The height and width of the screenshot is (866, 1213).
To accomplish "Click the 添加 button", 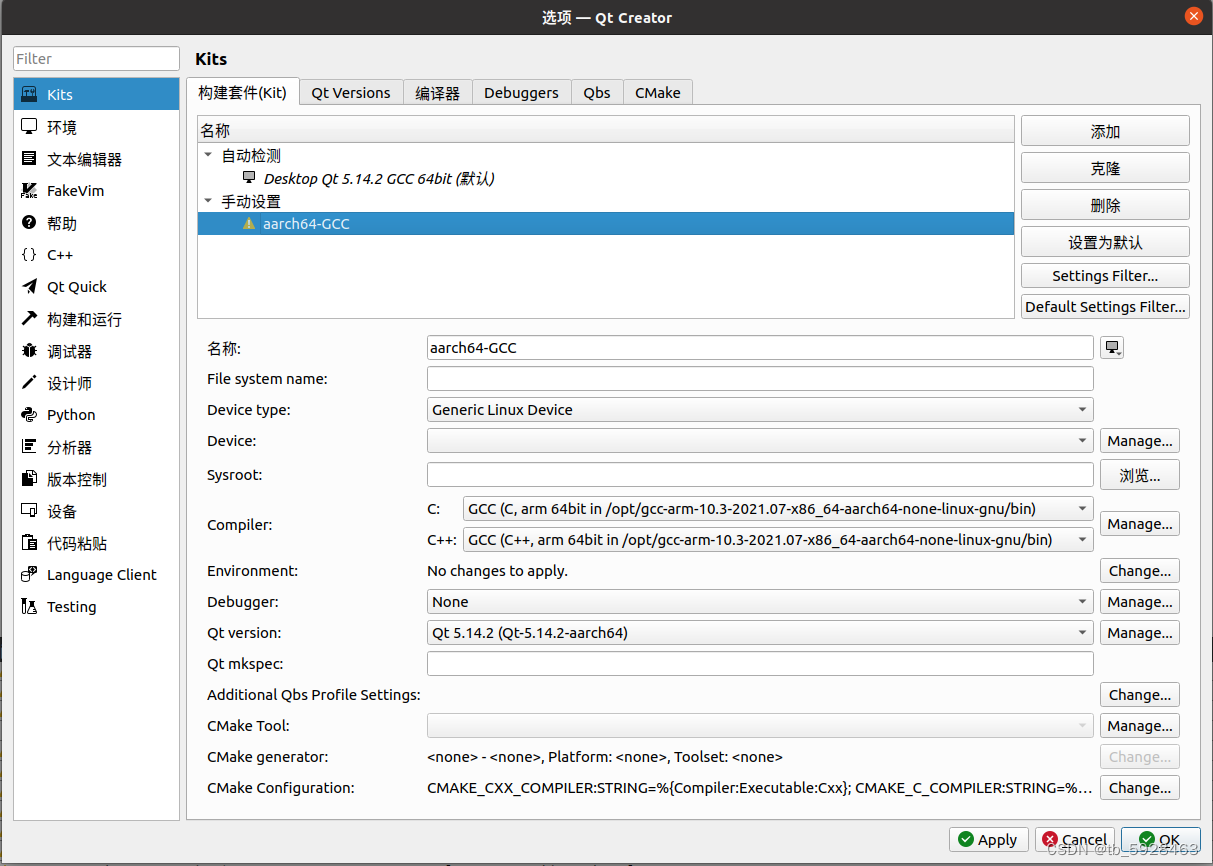I will (x=1105, y=132).
